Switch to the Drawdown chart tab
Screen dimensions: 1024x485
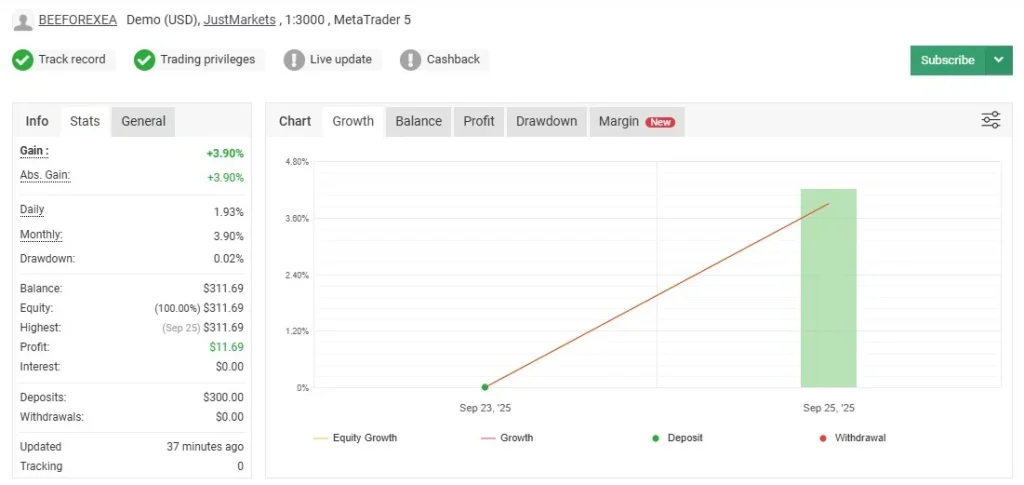tap(546, 121)
